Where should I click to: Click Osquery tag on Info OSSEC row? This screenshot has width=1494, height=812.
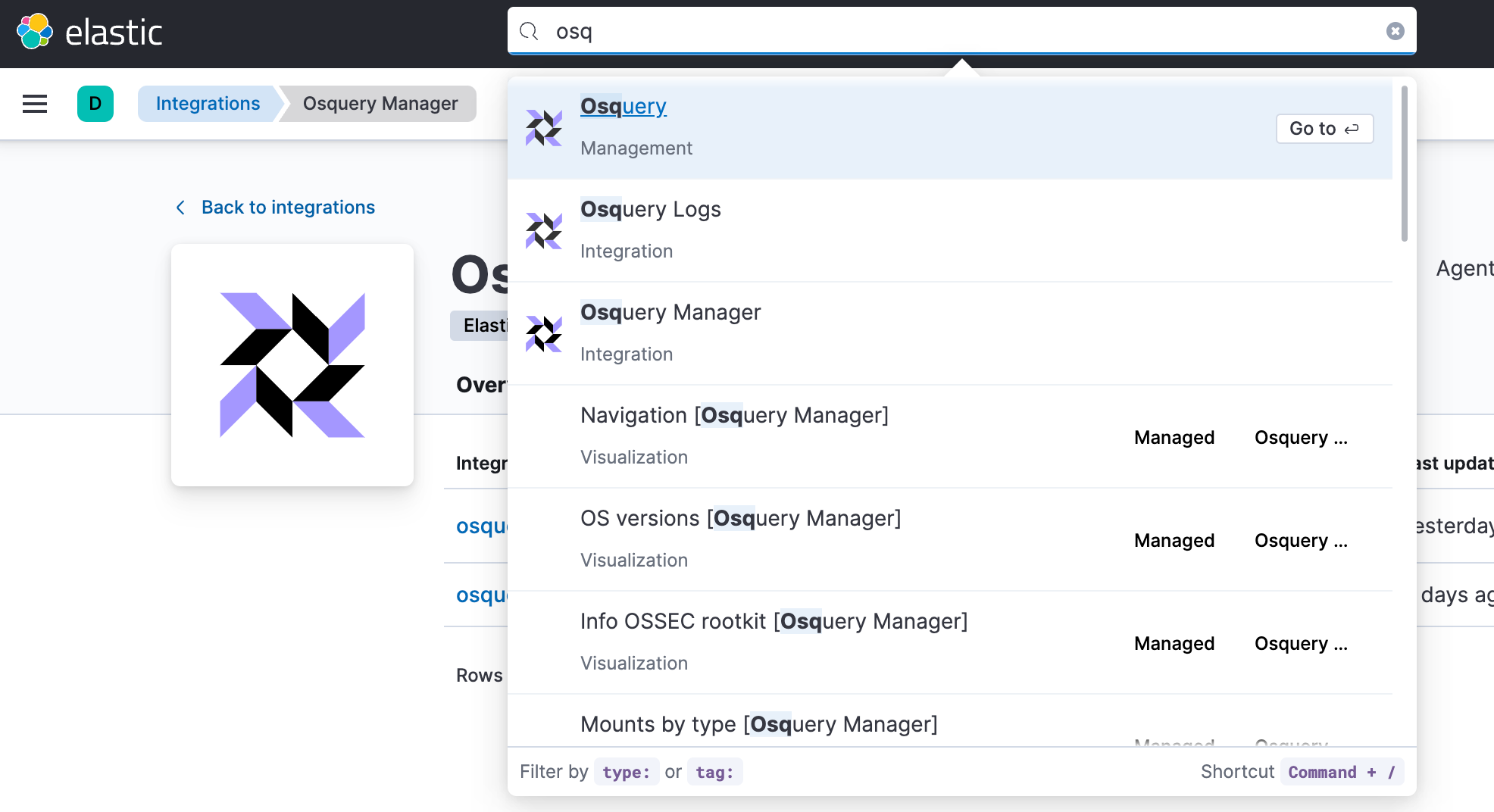pyautogui.click(x=1301, y=644)
